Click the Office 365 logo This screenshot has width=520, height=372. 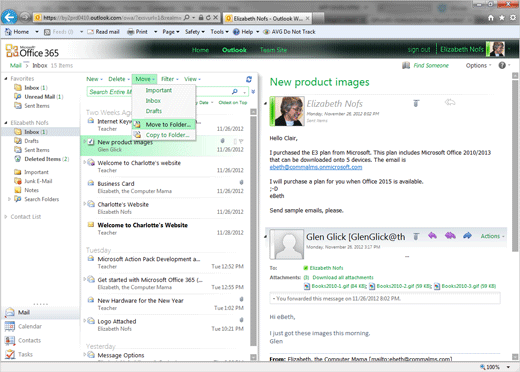32,51
